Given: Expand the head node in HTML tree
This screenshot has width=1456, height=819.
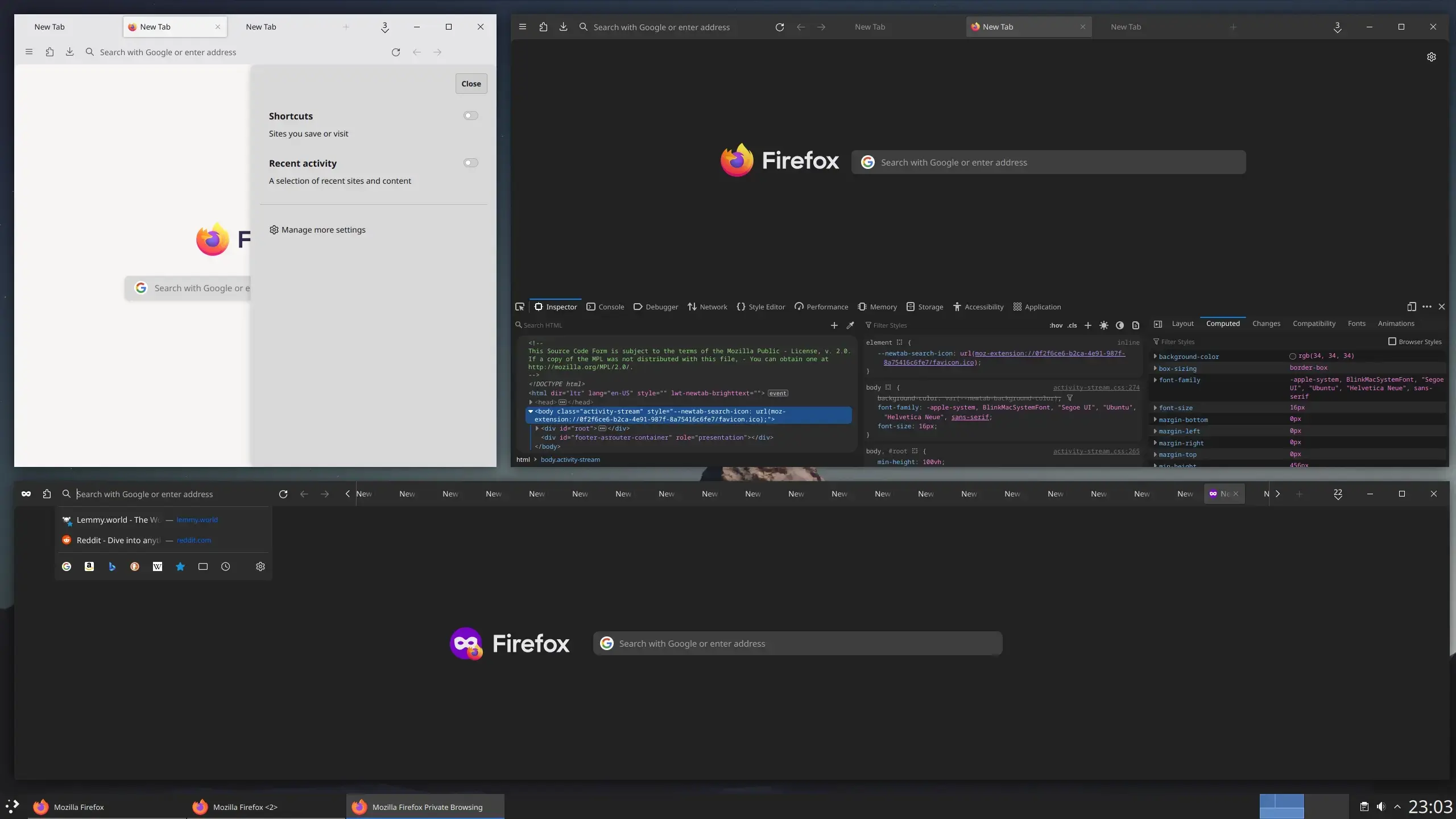Looking at the screenshot, I should pyautogui.click(x=531, y=402).
